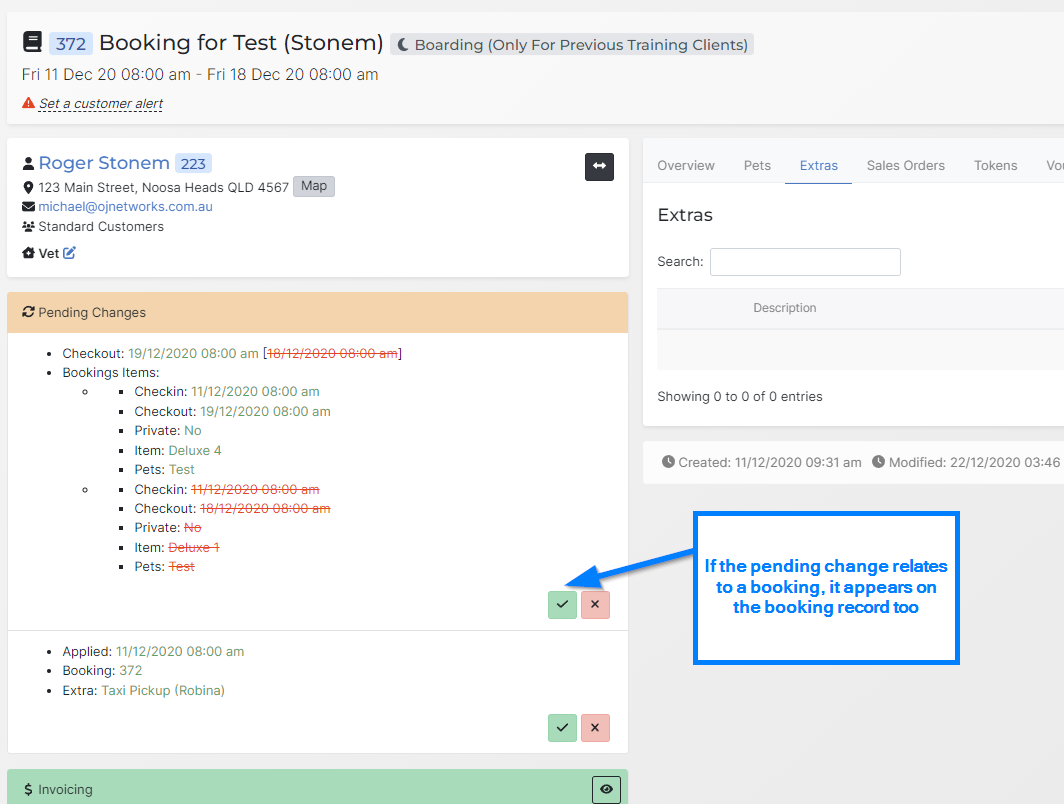Switch to the Pets tab
The image size is (1064, 804).
[x=757, y=166]
